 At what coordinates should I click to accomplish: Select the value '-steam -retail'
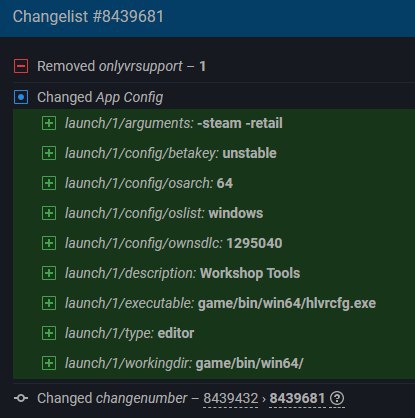pos(240,123)
